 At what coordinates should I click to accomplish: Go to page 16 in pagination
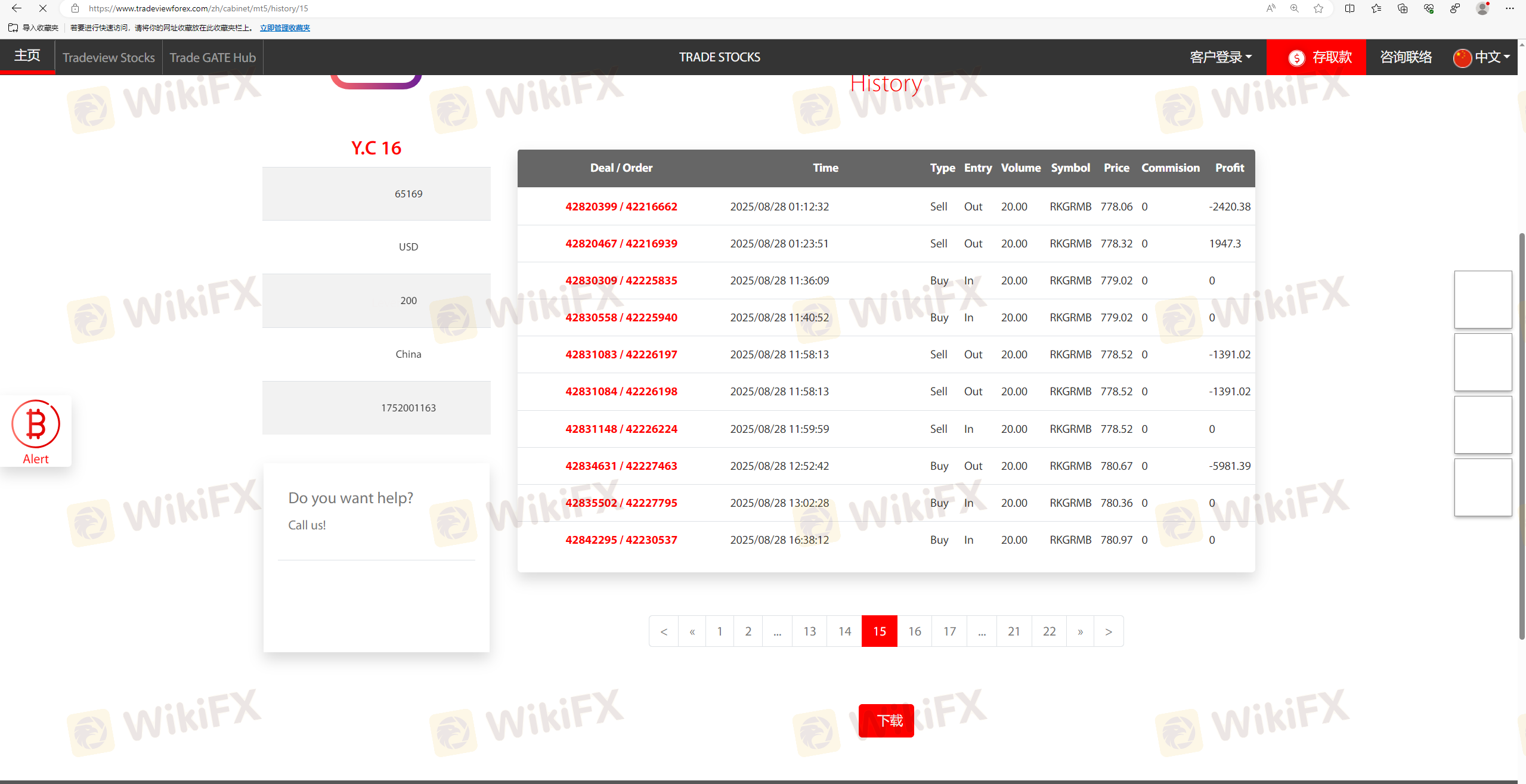(914, 631)
